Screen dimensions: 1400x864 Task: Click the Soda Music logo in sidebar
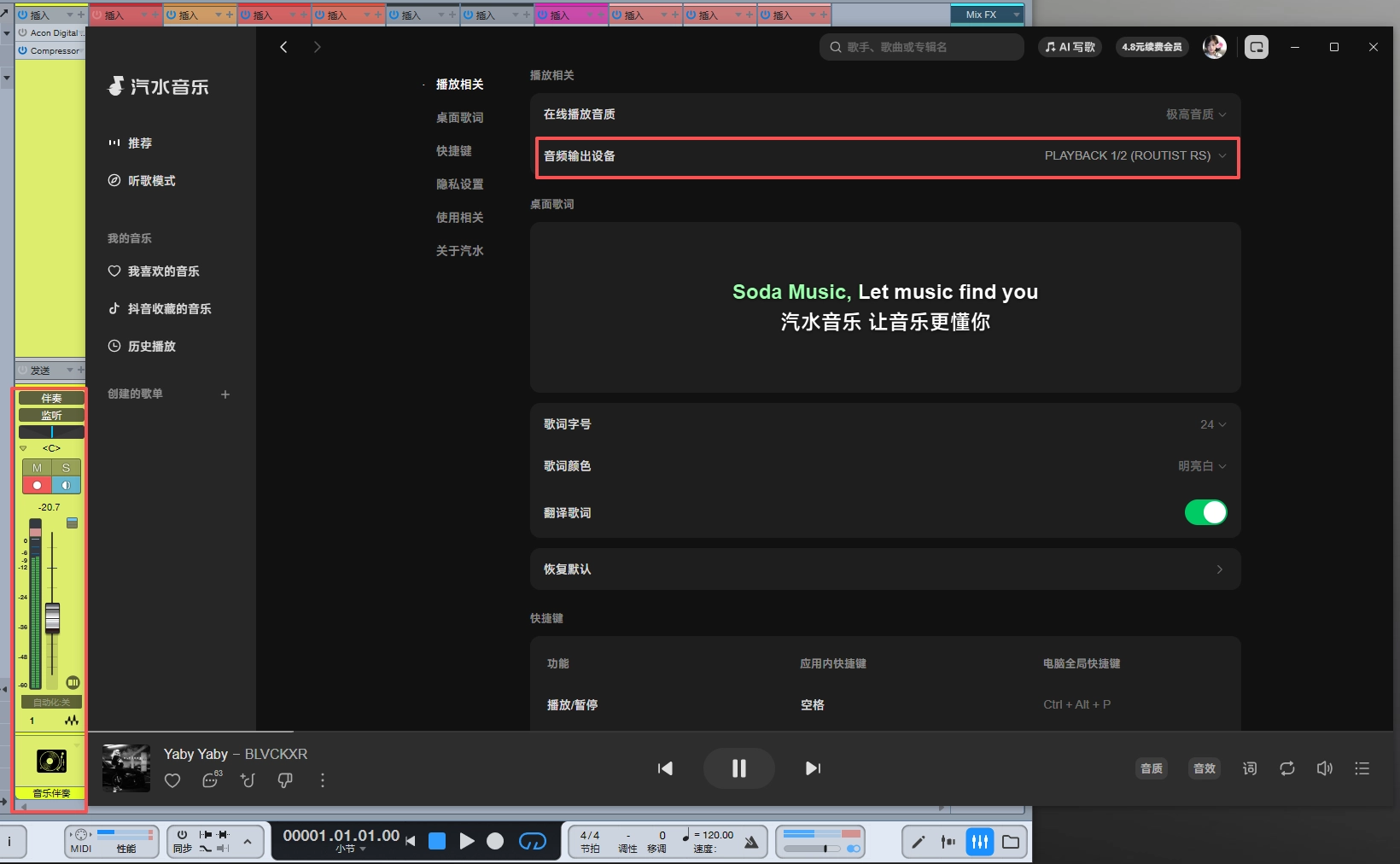[158, 86]
